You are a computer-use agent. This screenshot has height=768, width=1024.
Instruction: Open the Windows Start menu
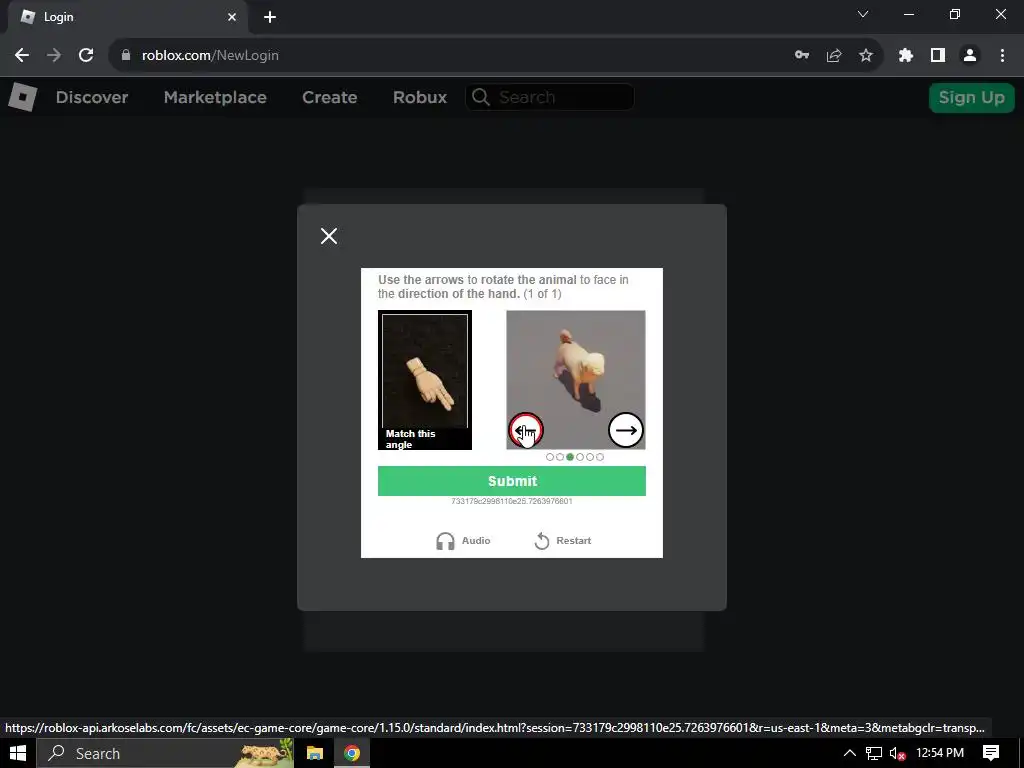tap(18, 753)
